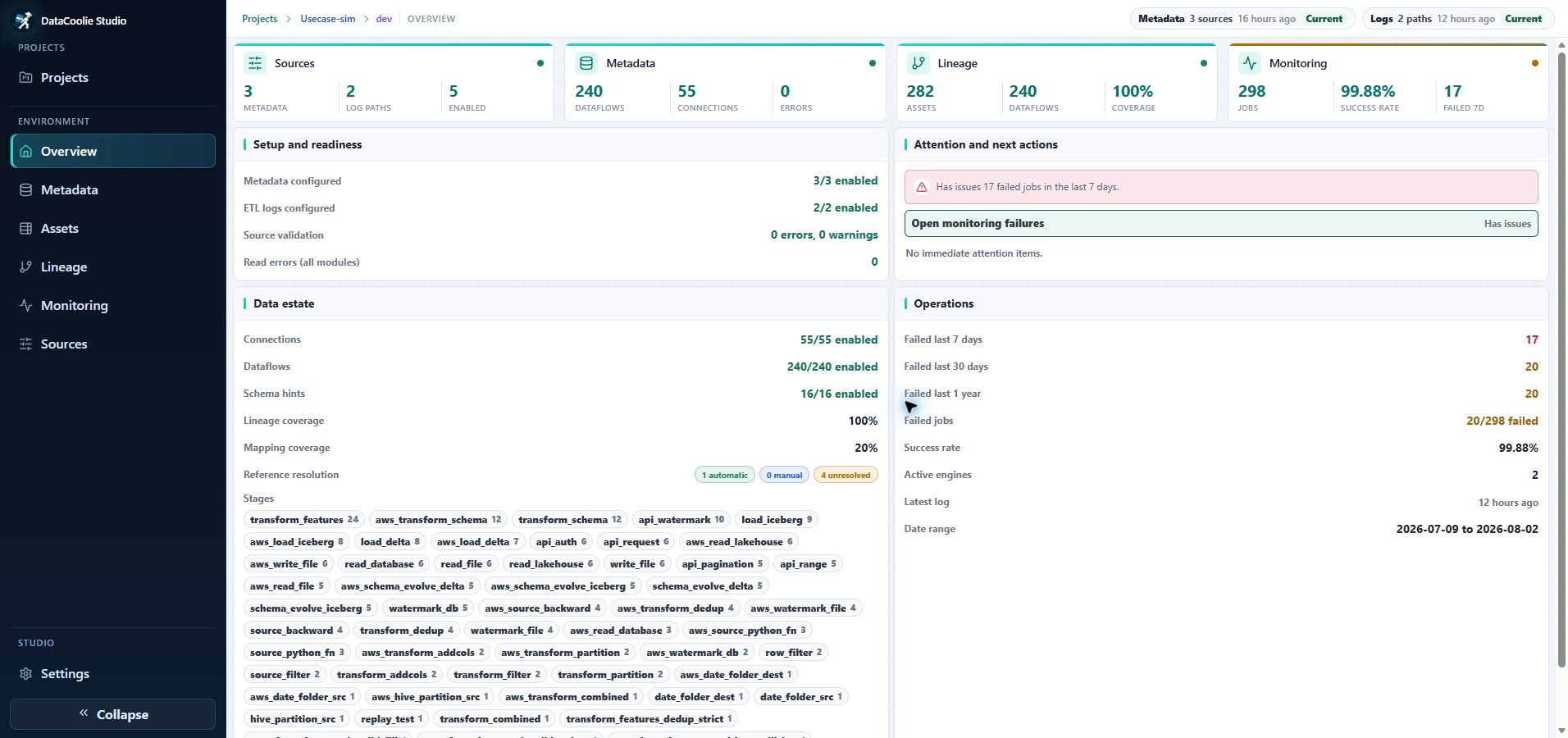Click the '0 errors, 0 warnings' value
This screenshot has height=738, width=1568.
click(824, 235)
